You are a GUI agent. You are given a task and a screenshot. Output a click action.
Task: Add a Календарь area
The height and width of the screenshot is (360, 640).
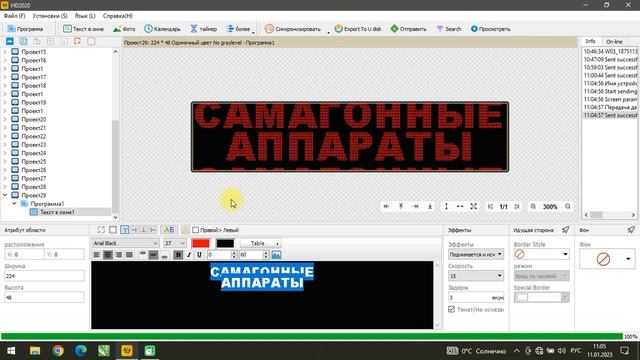pos(162,29)
